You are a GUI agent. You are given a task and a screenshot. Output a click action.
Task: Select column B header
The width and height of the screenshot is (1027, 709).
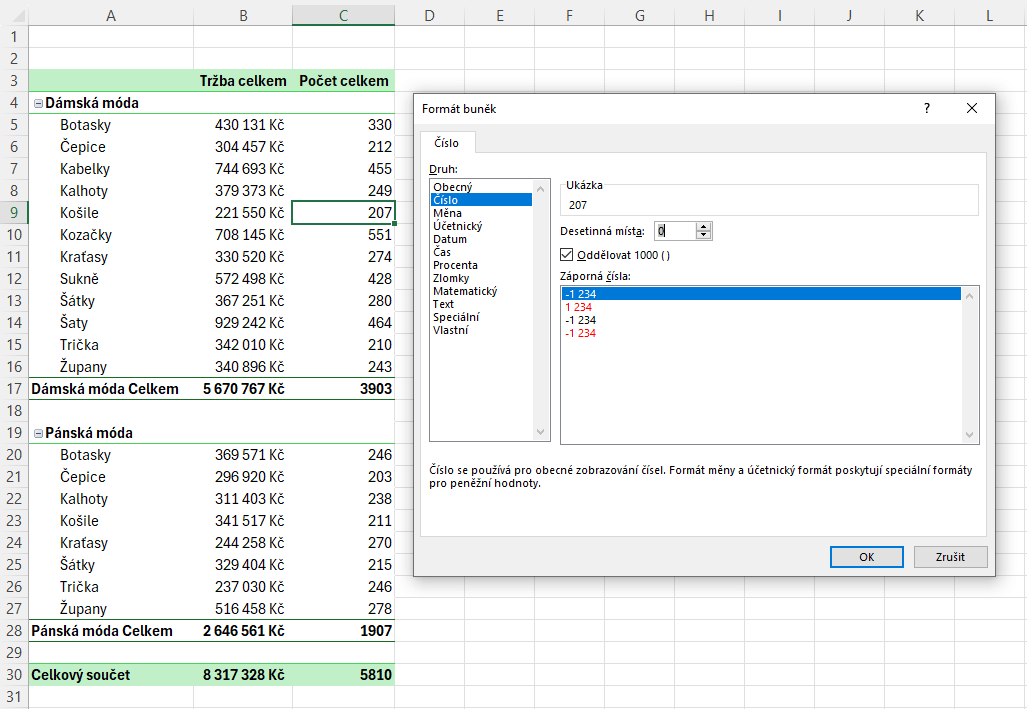(243, 15)
